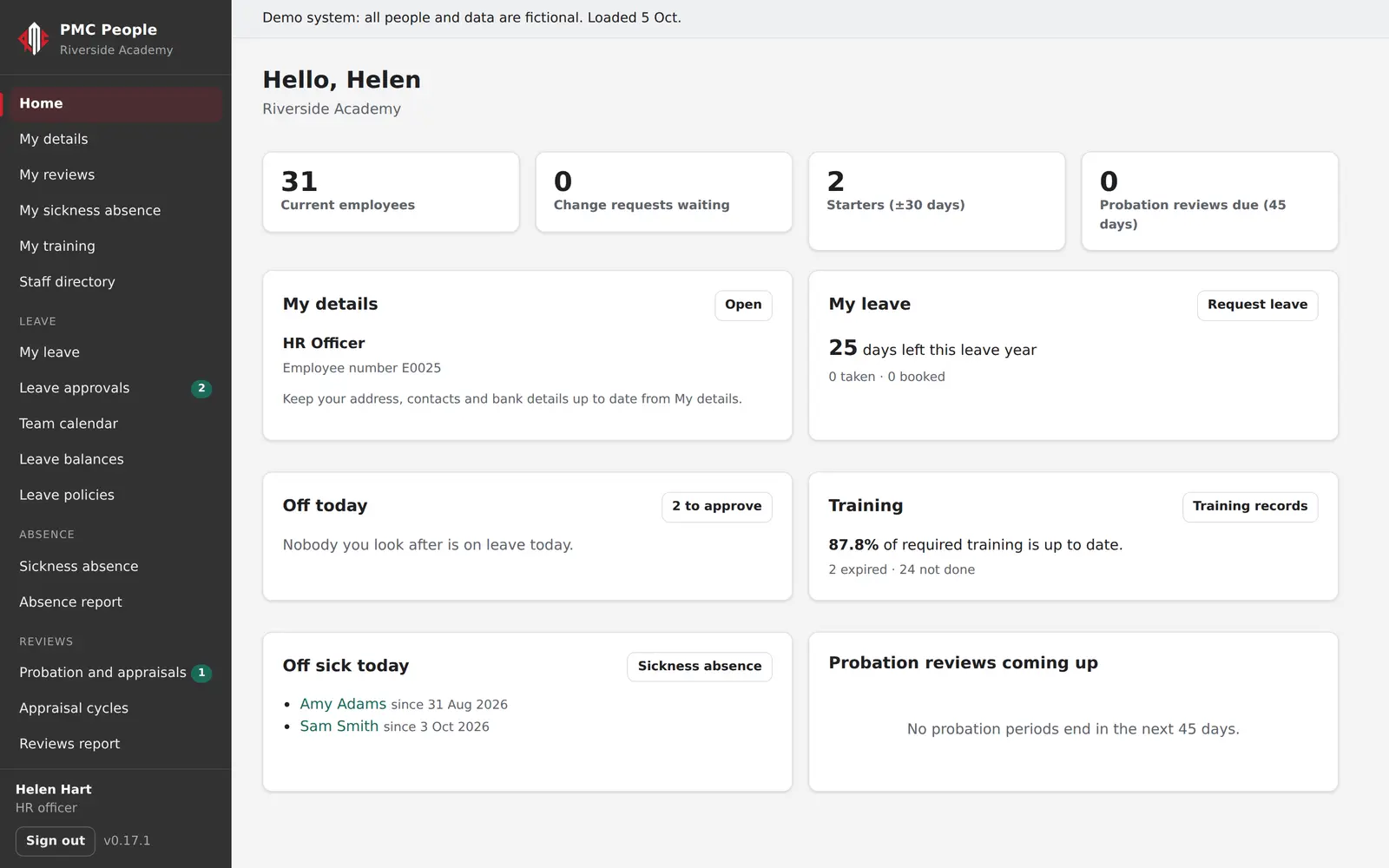Click the Probation reviews due card
This screenshot has width=1389, height=868.
click(x=1209, y=201)
